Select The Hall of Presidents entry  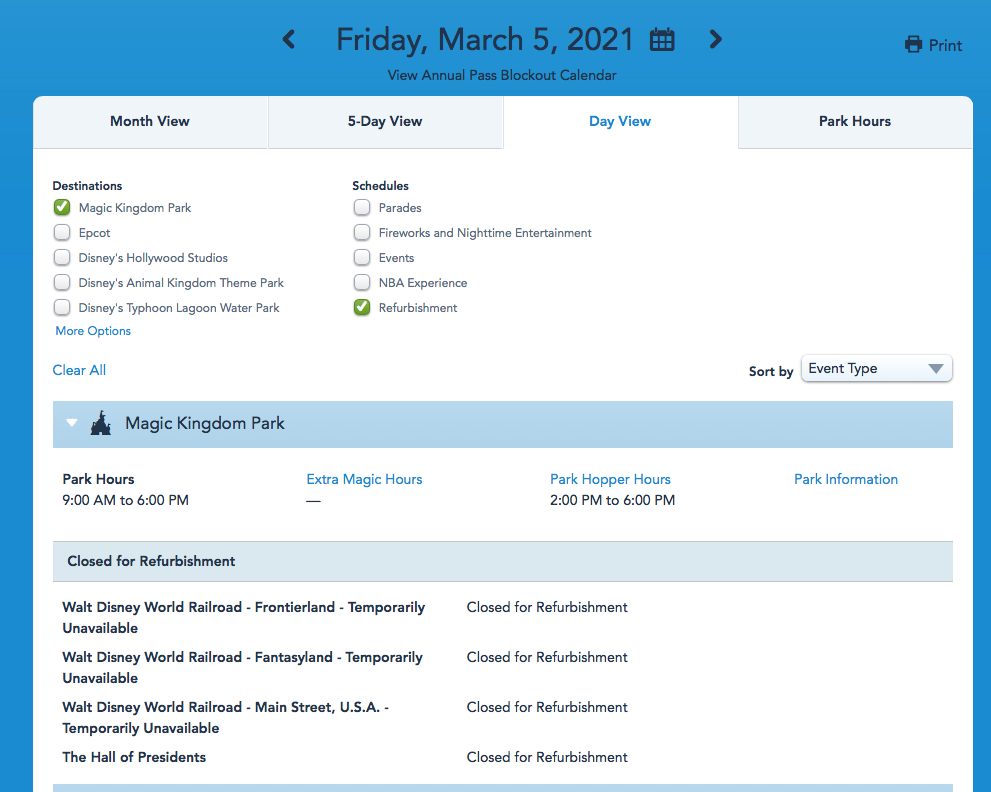coord(134,757)
